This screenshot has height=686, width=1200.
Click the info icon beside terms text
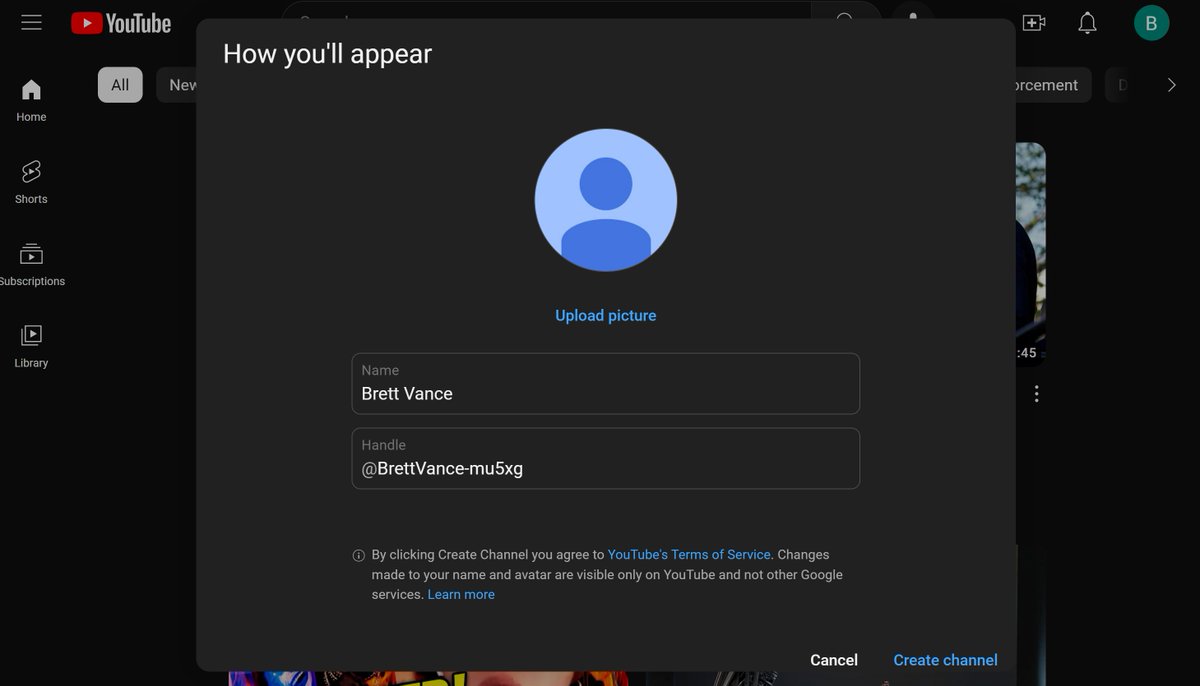pos(359,555)
